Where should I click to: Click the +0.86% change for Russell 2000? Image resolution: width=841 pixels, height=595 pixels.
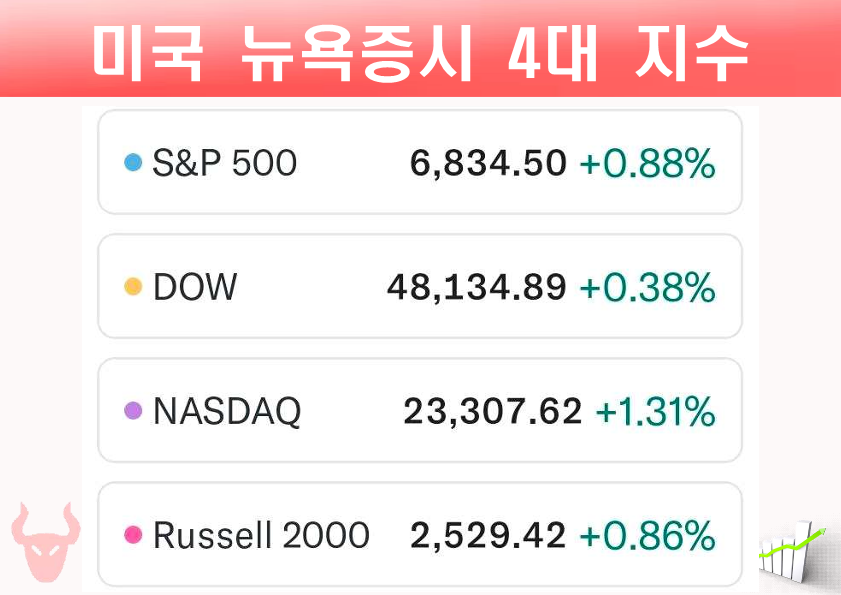(647, 535)
